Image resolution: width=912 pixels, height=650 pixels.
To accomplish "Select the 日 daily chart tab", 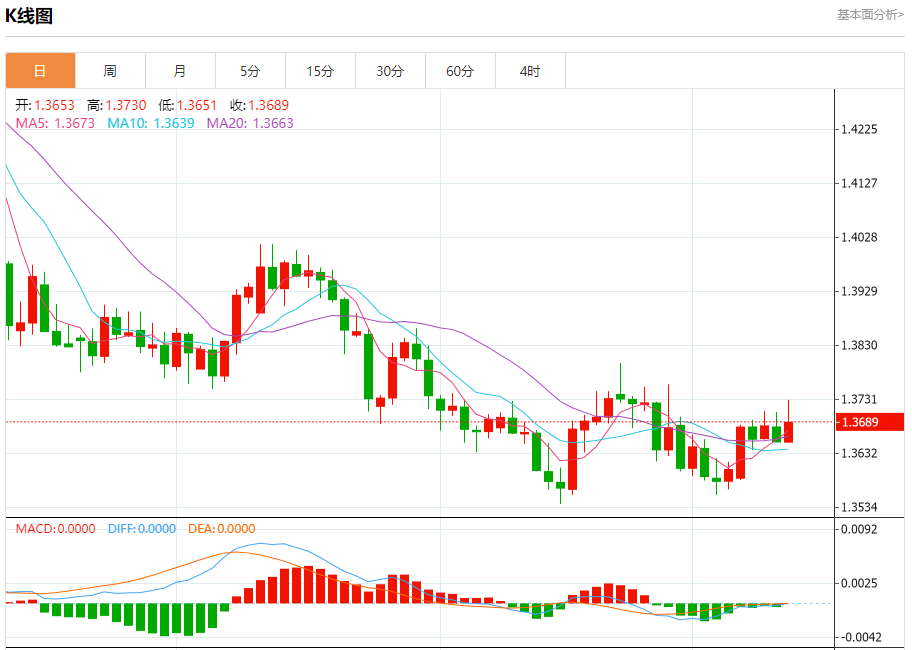I will point(40,71).
